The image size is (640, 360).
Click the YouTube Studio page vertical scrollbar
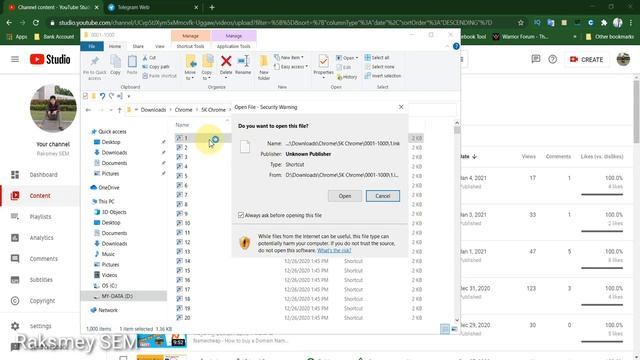636,112
